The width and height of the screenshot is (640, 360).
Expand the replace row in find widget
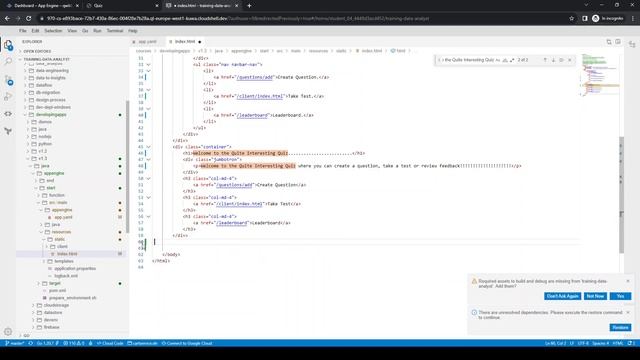(x=439, y=60)
